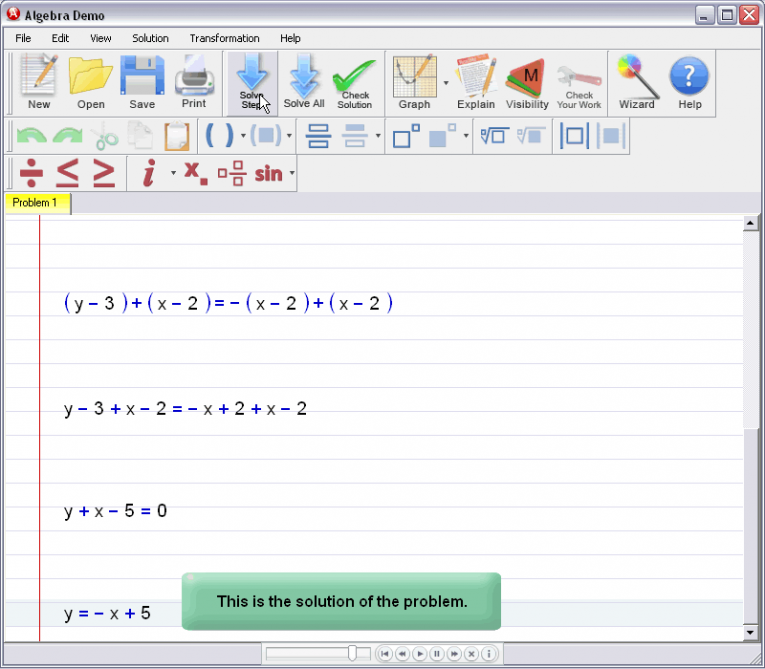The width and height of the screenshot is (765, 669).
Task: Insert the division sign symbol
Action: [x=31, y=173]
